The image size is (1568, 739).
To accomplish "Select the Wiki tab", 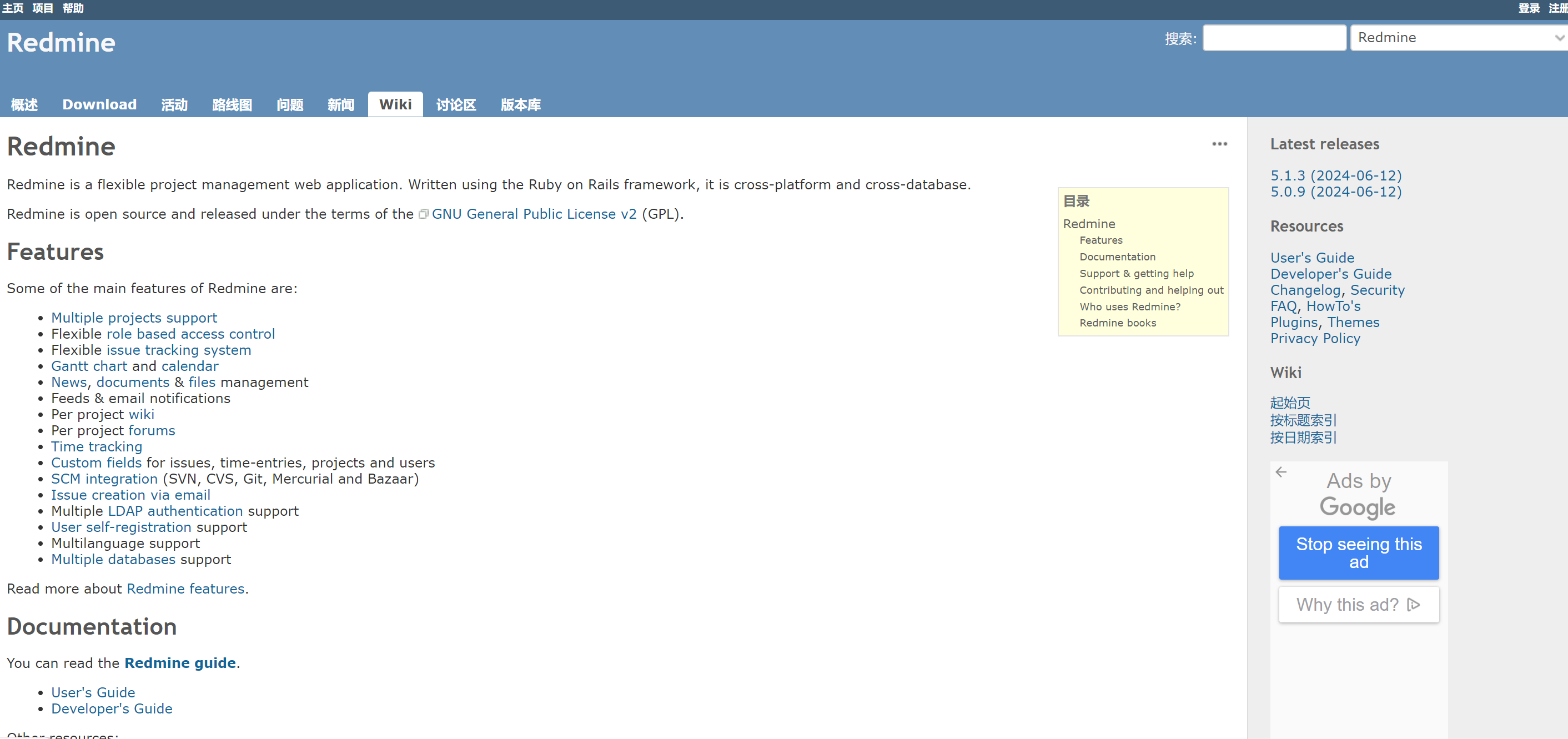I will [396, 104].
